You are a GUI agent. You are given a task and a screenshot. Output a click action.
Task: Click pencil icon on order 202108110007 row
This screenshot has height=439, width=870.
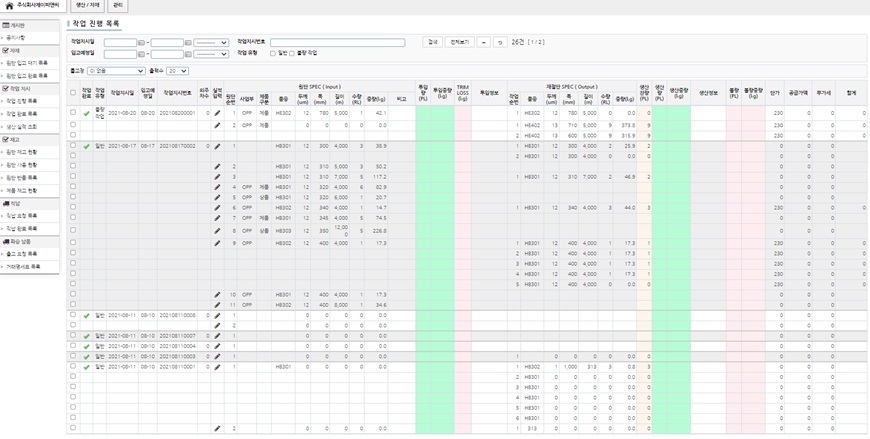click(218, 336)
